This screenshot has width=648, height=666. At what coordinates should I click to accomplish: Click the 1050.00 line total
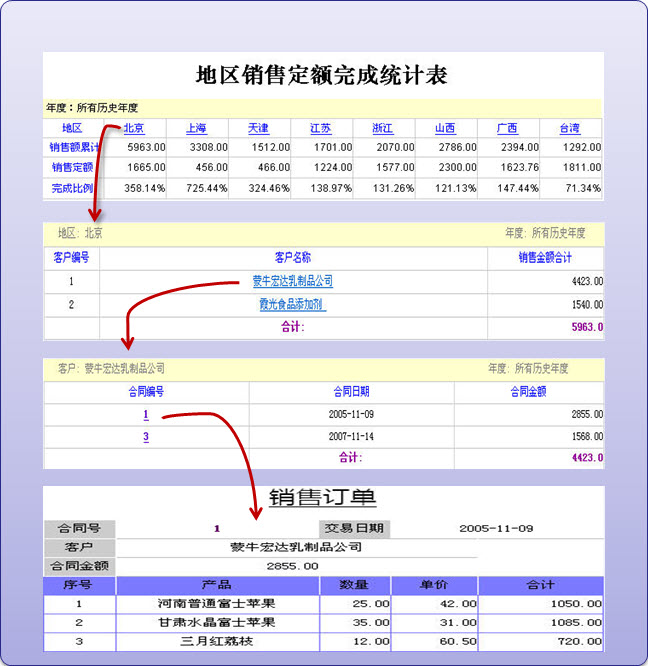tap(576, 604)
